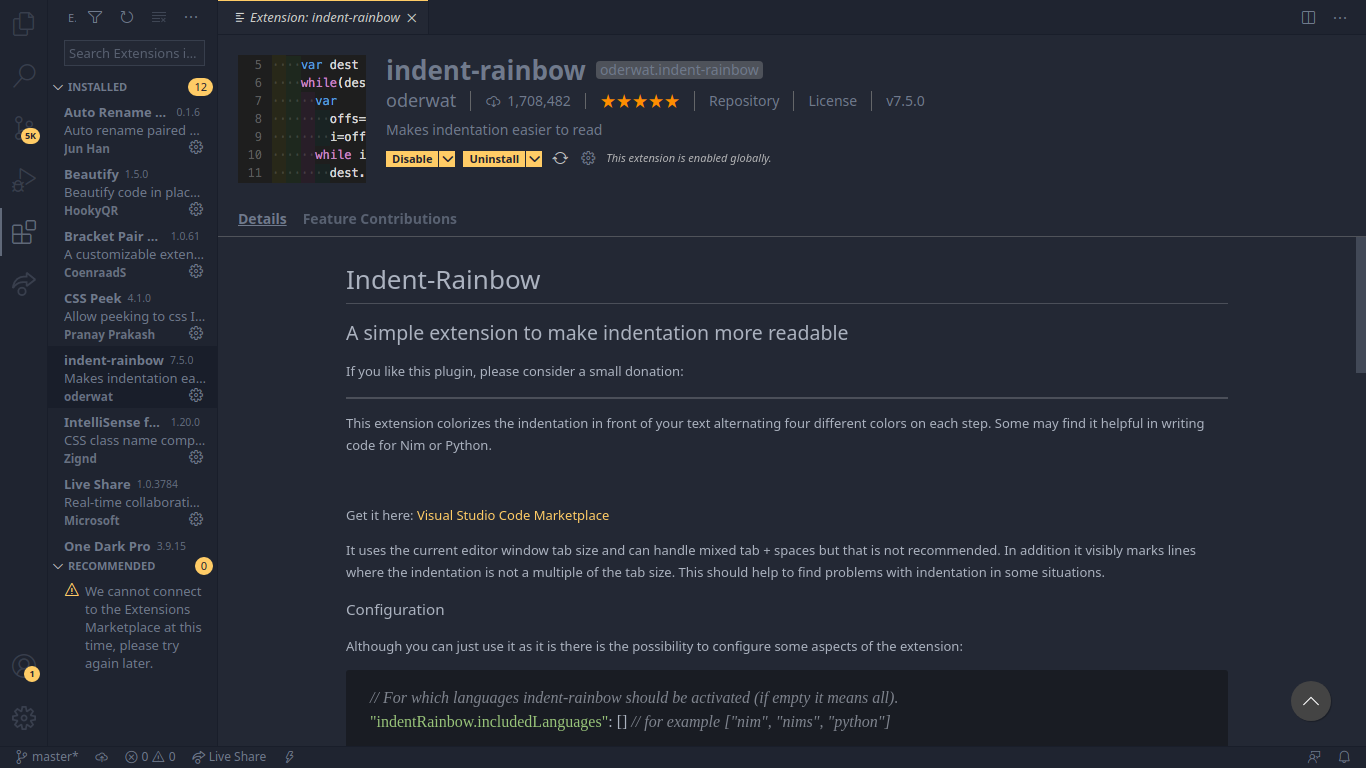Open the Run and Debug view
Screen dimensions: 1366x768
pyautogui.click(x=24, y=181)
